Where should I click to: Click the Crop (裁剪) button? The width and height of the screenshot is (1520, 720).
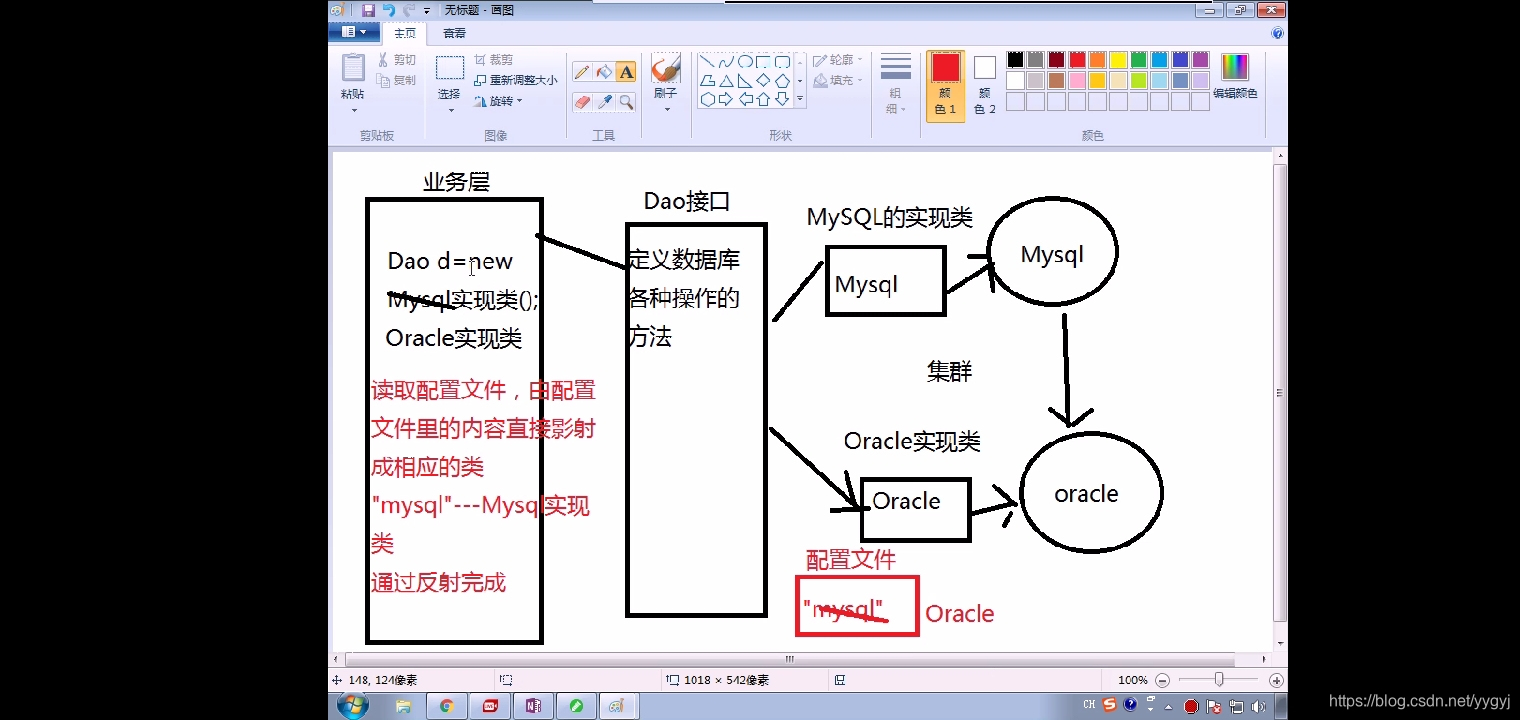(494, 60)
